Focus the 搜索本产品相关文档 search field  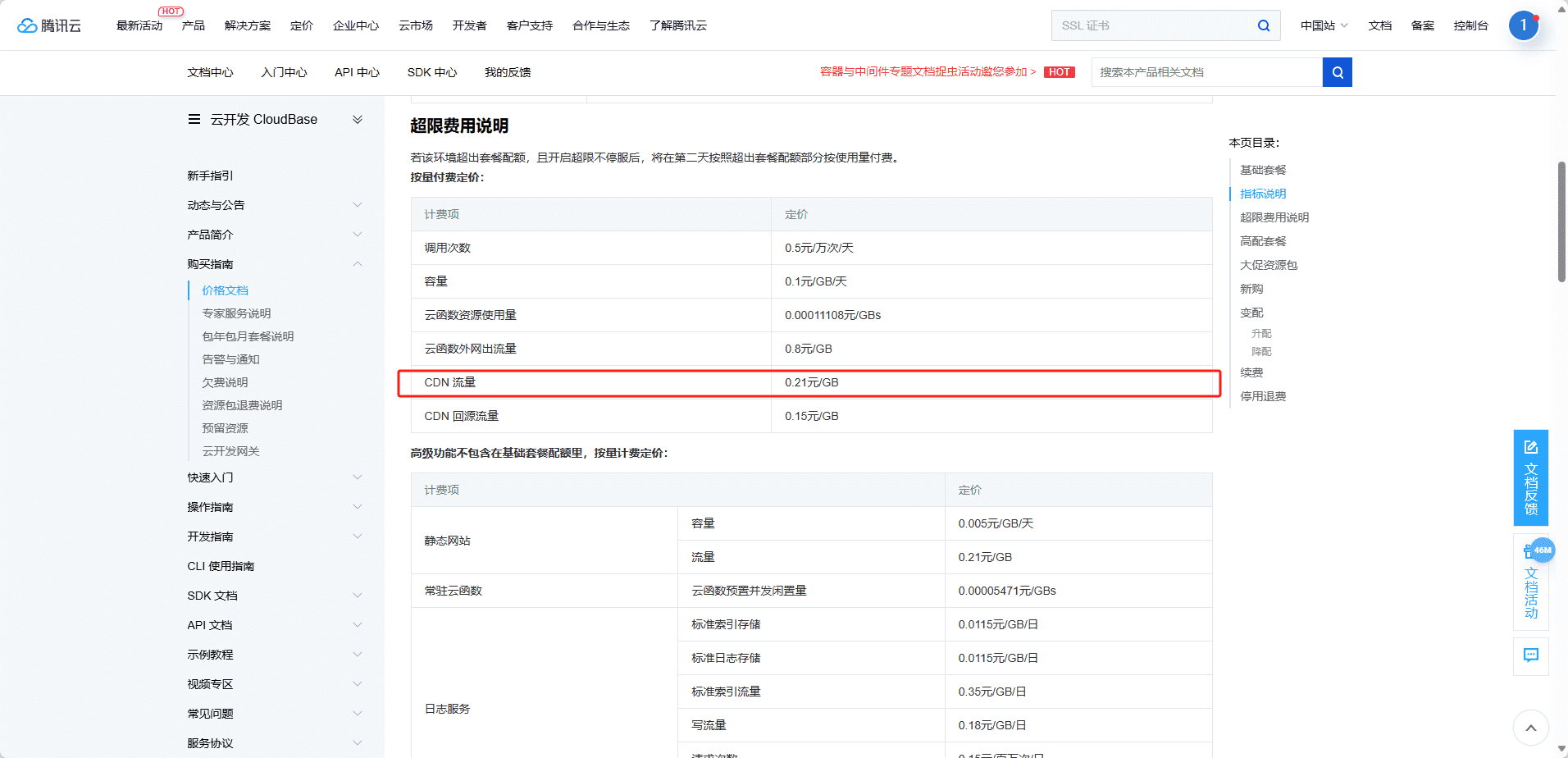click(x=1207, y=72)
